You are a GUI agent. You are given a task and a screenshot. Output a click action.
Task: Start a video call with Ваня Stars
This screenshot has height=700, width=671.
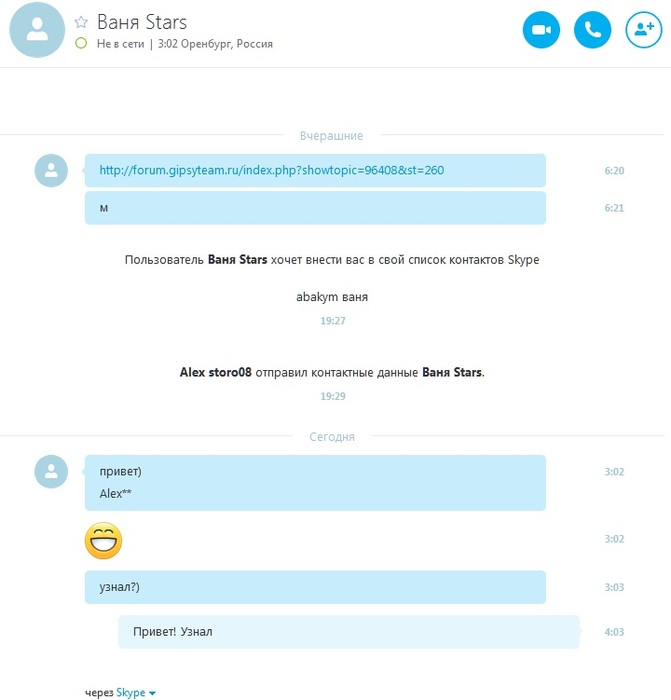[x=541, y=30]
